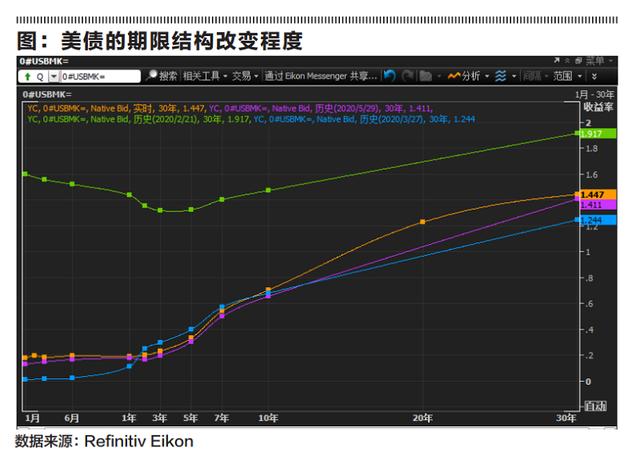Click the blue undo arrow icon
Viewport: 640px width, 468px height.
pos(390,76)
